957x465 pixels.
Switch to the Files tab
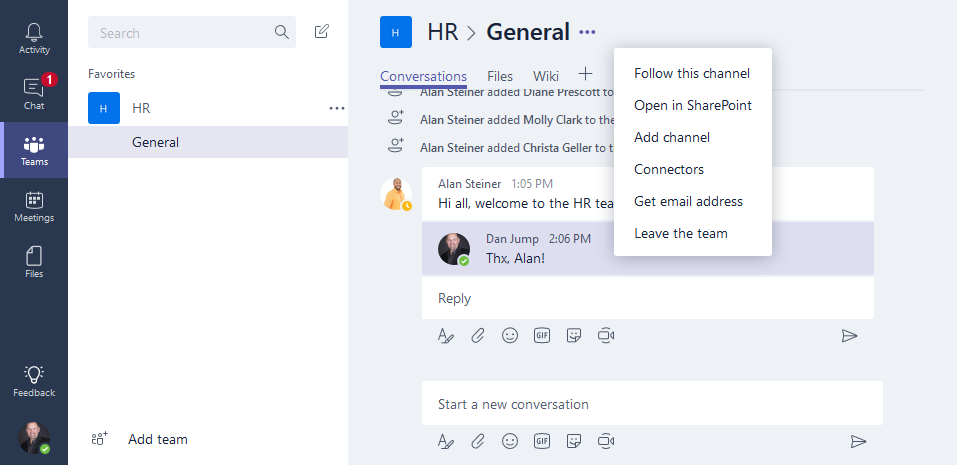point(500,76)
